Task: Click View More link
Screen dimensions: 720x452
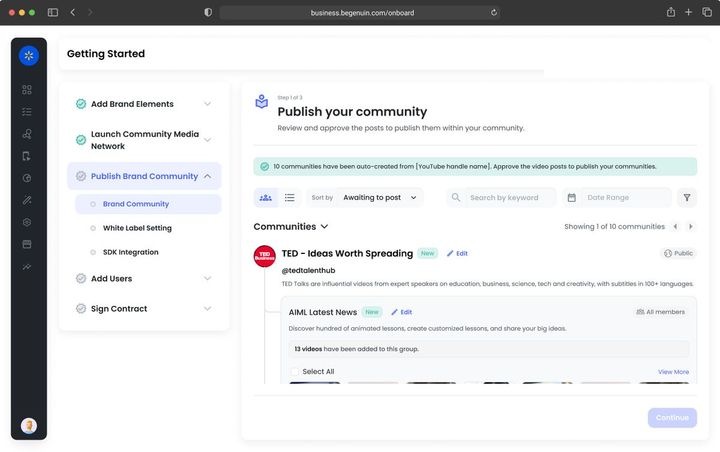Action: (673, 372)
